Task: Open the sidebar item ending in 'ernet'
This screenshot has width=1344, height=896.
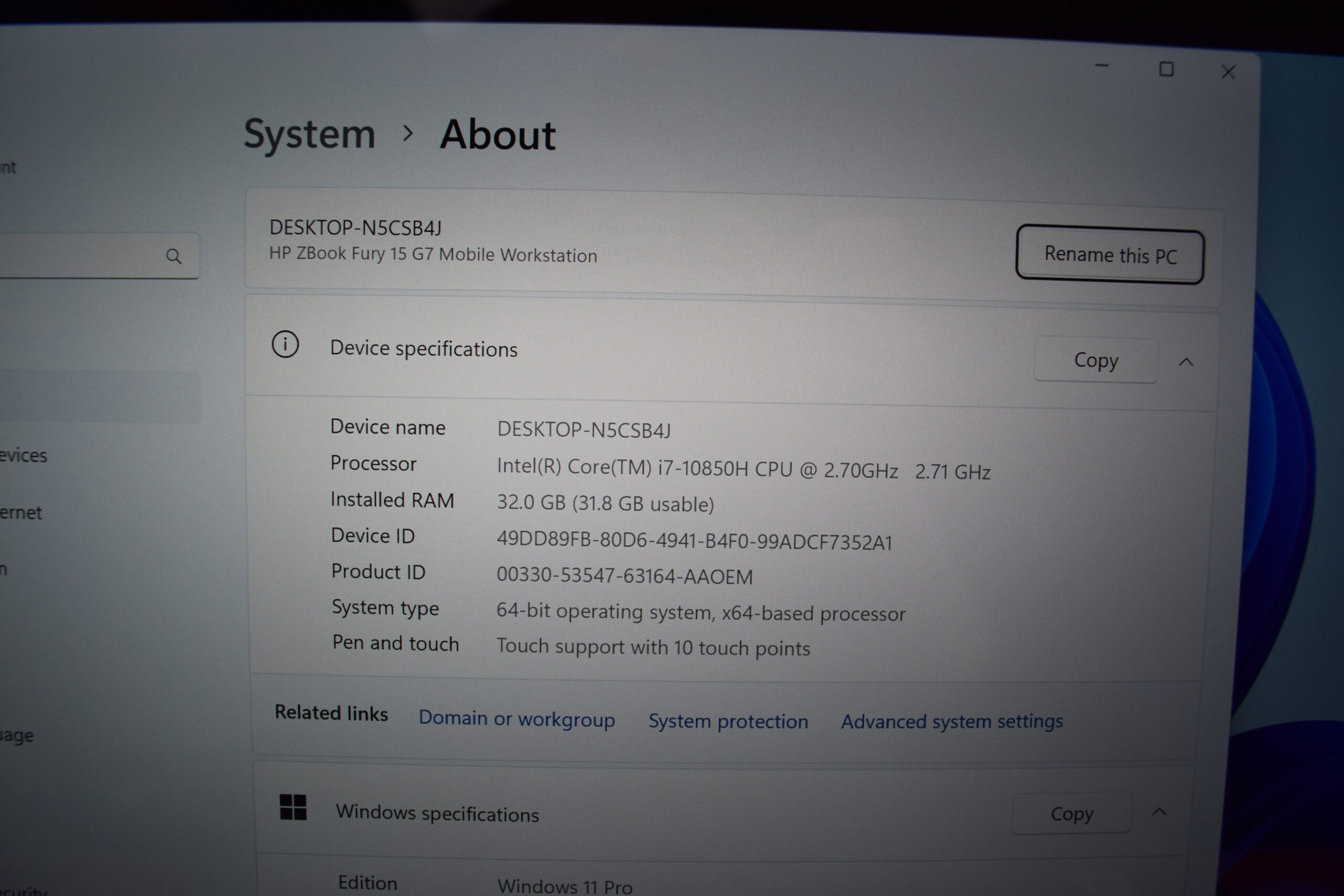Action: point(21,513)
